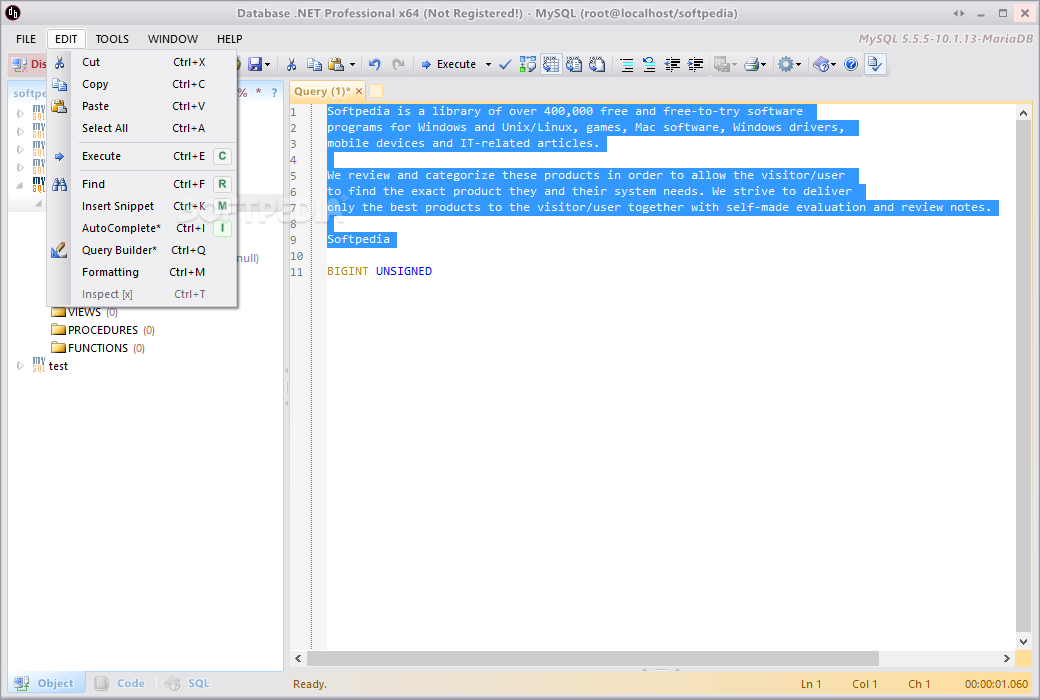
Task: Click the toolbar Paste clipboard icon
Action: (x=336, y=64)
